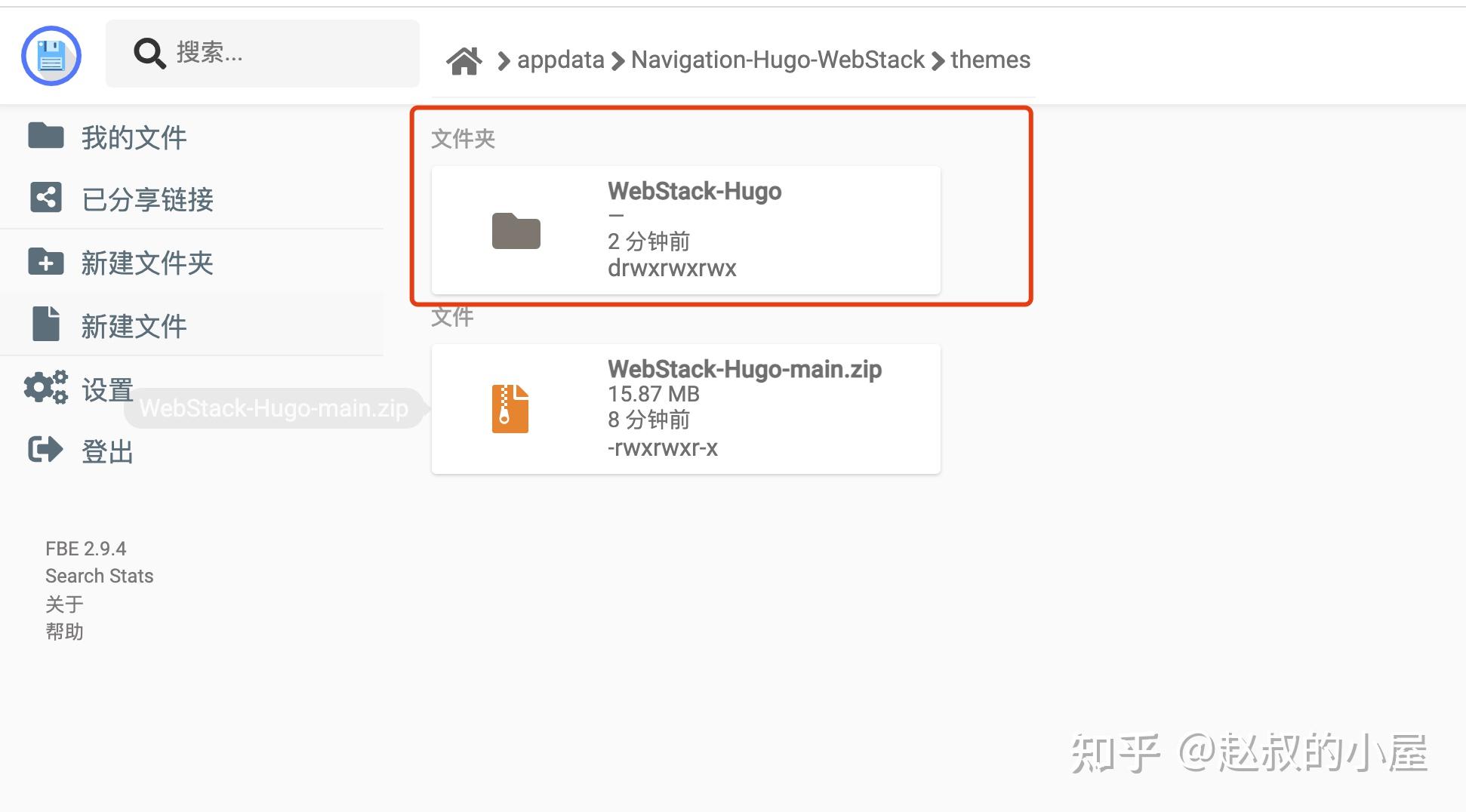Navigate to Navigation-Hugo-WebStack in breadcrumb
The height and width of the screenshot is (812, 1466).
(x=778, y=60)
